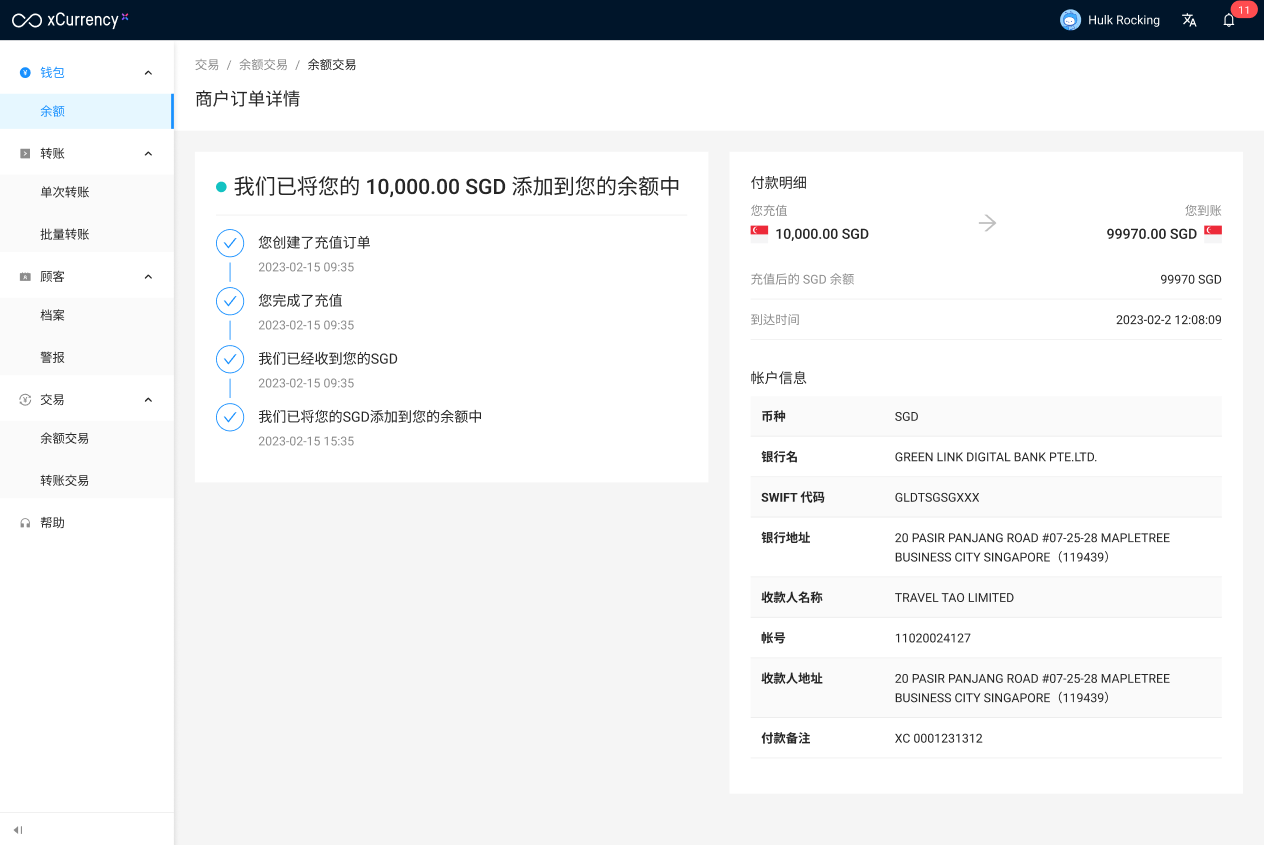The width and height of the screenshot is (1264, 845).
Task: Click payment note XC 0001231312
Action: 939,739
